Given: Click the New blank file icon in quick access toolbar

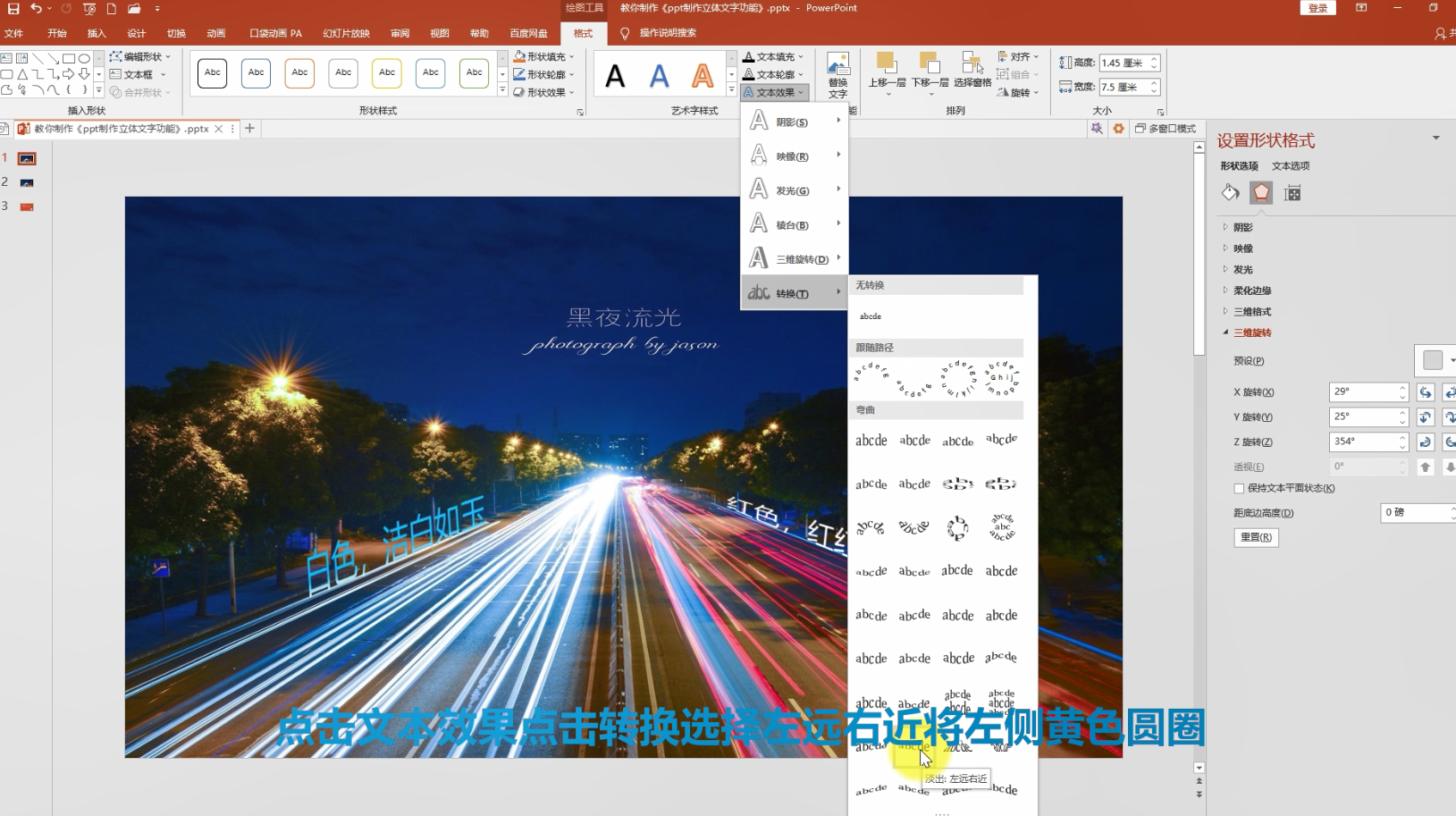Looking at the screenshot, I should tap(112, 8).
